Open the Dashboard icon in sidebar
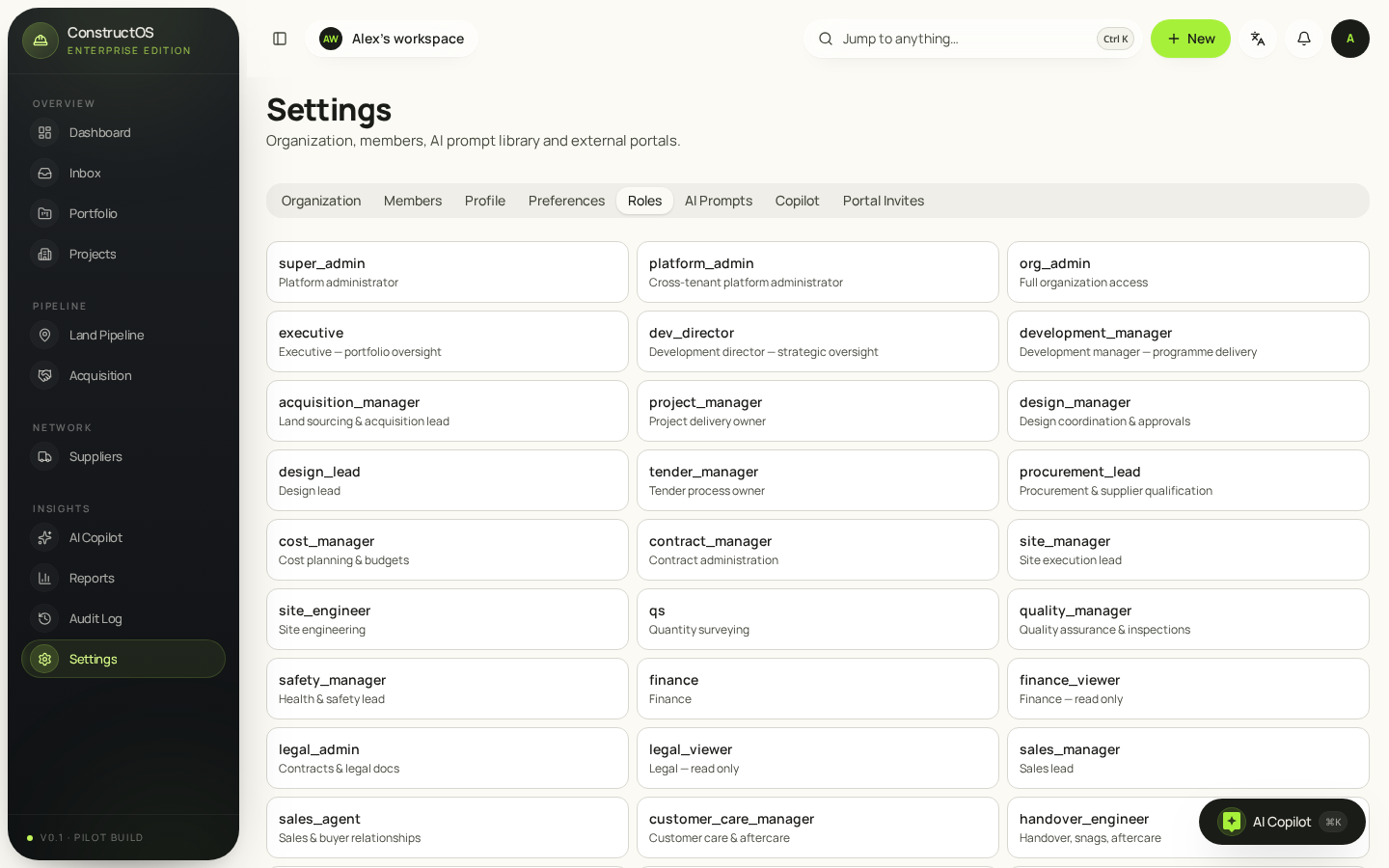The height and width of the screenshot is (868, 1389). point(44,132)
